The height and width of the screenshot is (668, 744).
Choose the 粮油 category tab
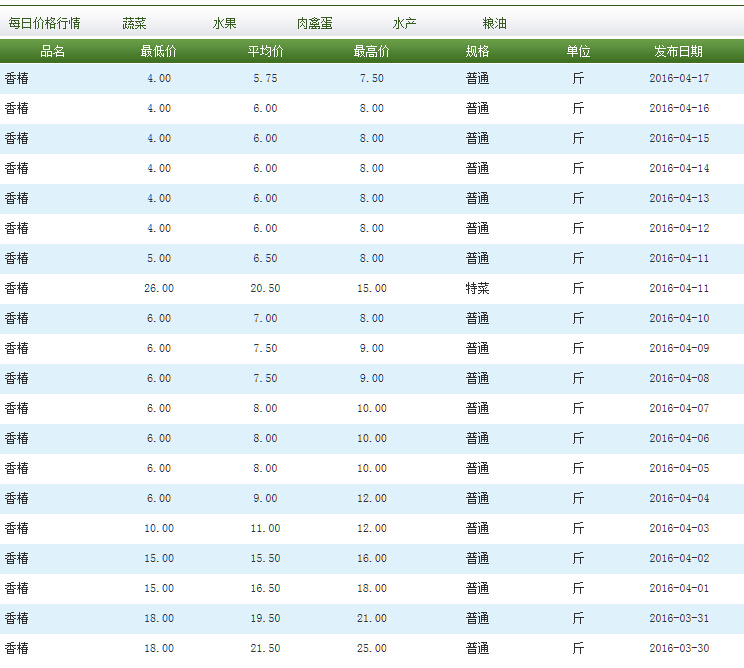click(x=495, y=23)
